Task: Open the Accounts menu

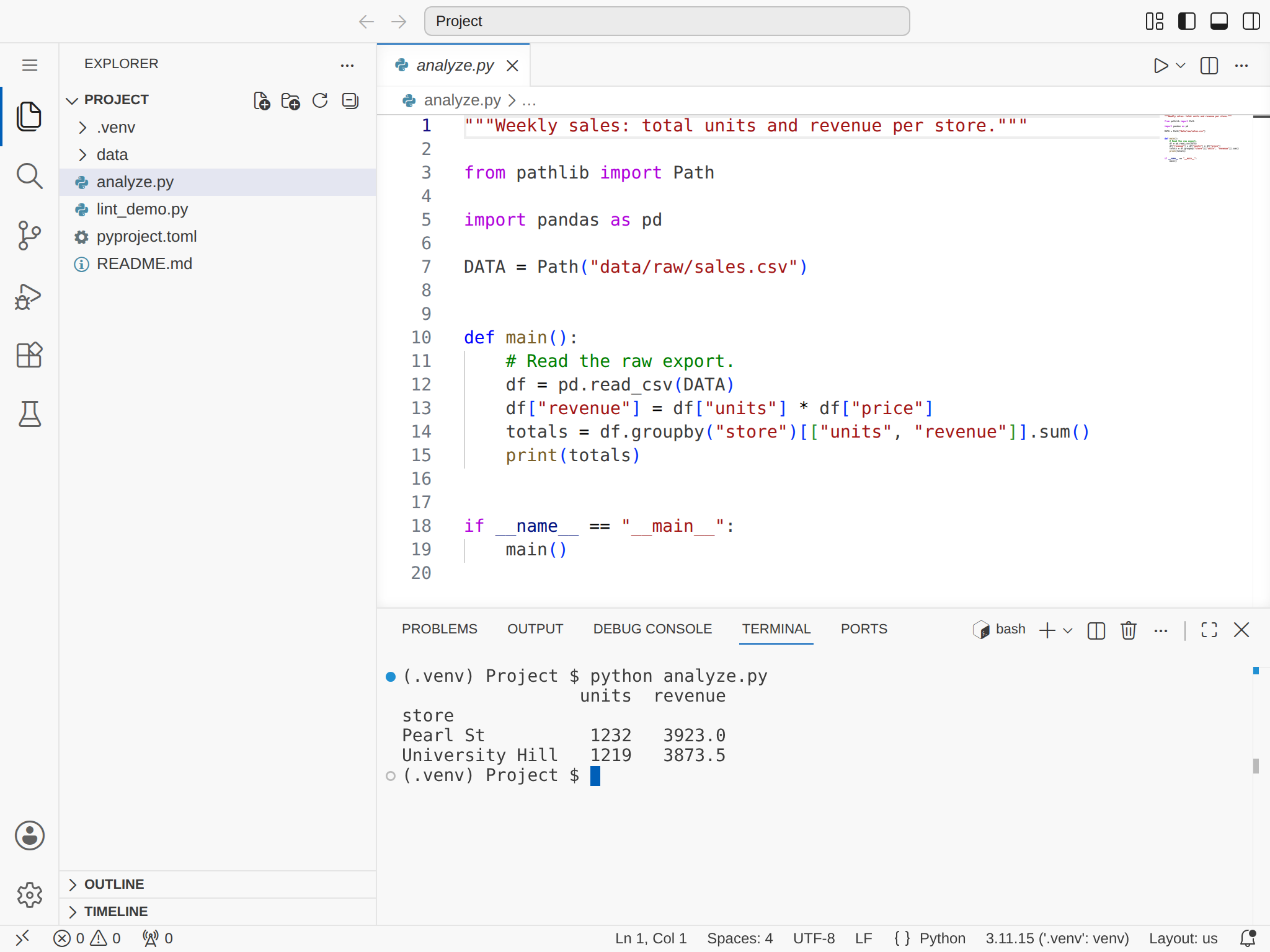Action: (x=29, y=835)
